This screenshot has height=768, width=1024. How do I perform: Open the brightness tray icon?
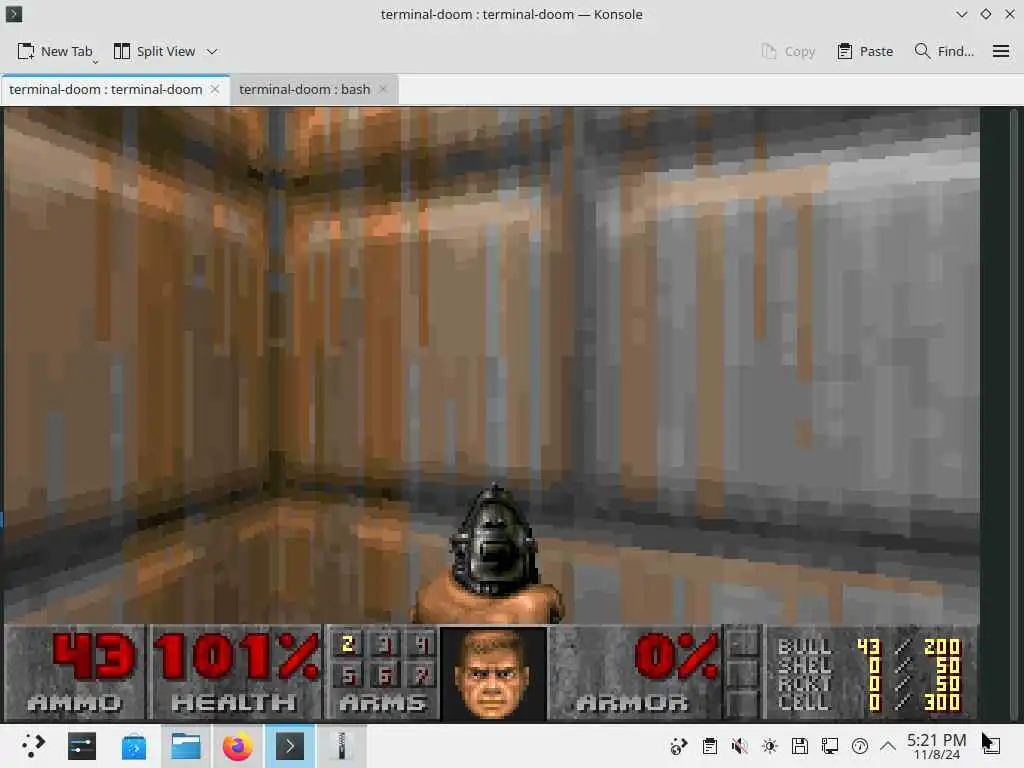[x=769, y=746]
